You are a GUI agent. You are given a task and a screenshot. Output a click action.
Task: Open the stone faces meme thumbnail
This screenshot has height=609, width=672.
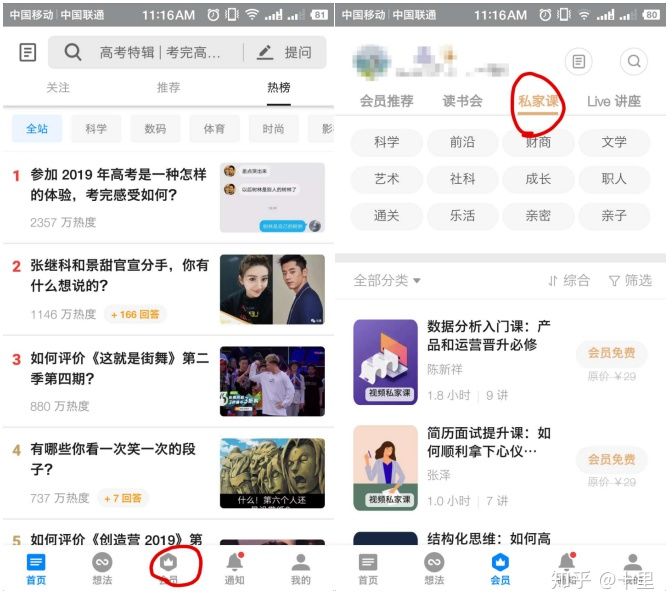(272, 473)
